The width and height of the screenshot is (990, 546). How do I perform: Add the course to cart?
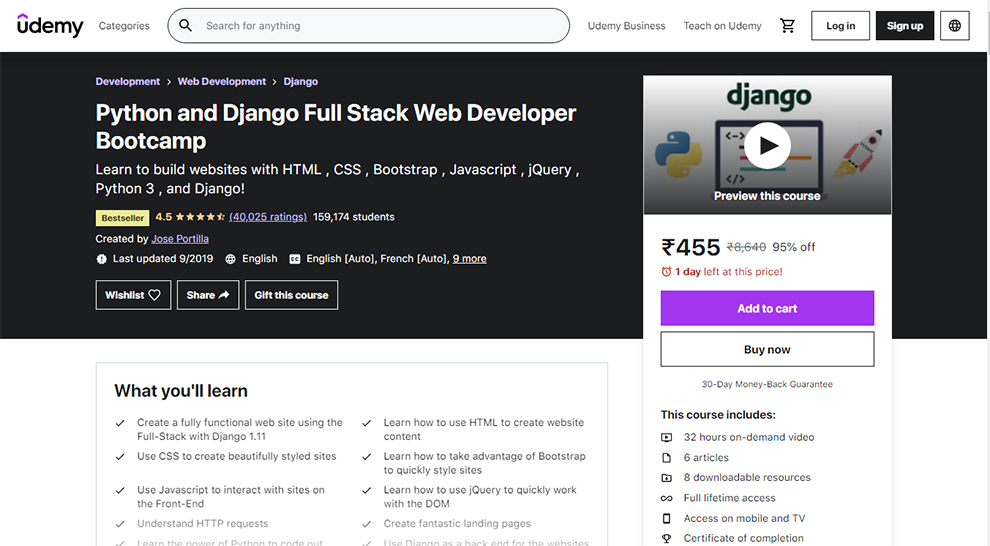pos(767,308)
